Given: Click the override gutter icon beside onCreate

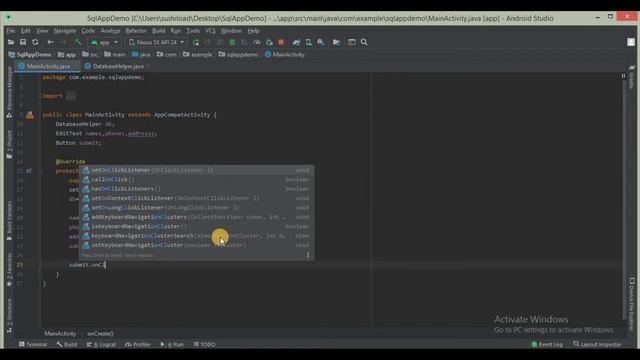Looking at the screenshot, I should coord(29,171).
